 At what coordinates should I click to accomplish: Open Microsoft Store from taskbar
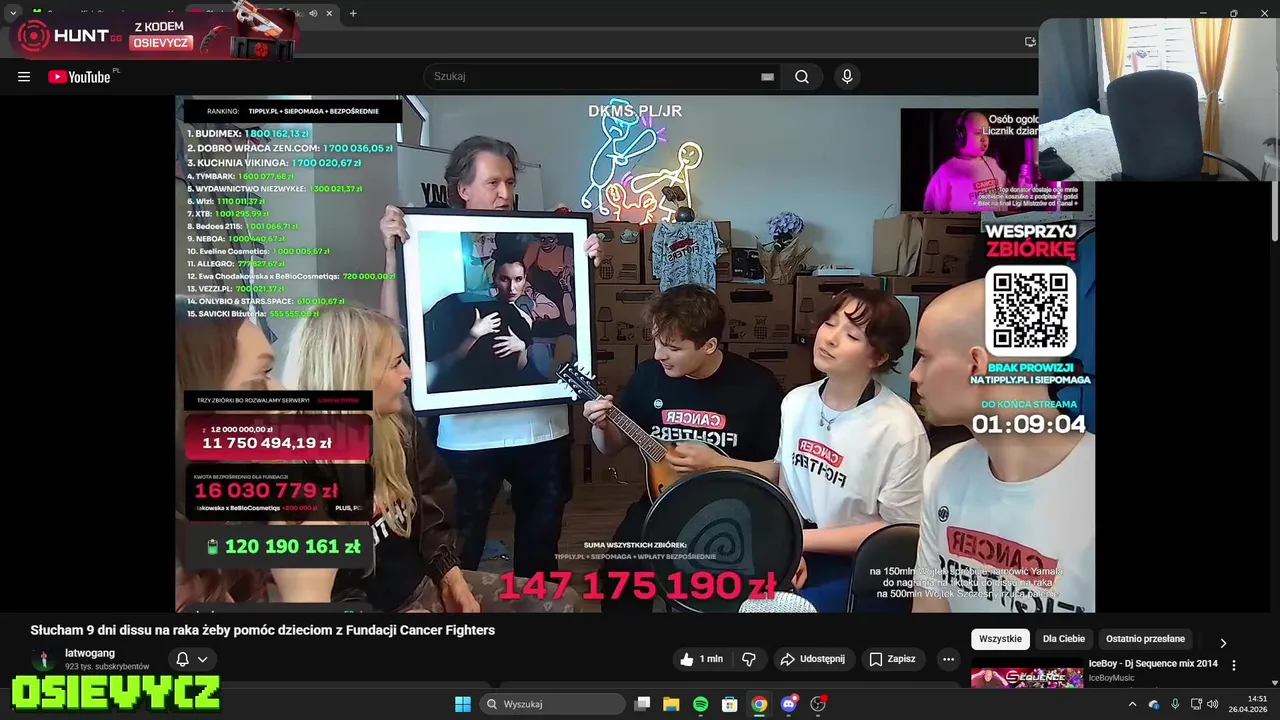(730, 704)
